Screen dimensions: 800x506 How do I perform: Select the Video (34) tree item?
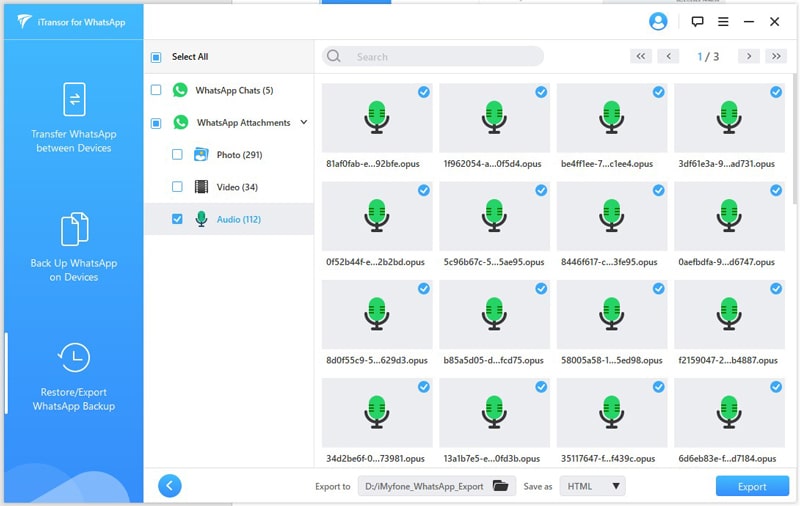pos(229,187)
